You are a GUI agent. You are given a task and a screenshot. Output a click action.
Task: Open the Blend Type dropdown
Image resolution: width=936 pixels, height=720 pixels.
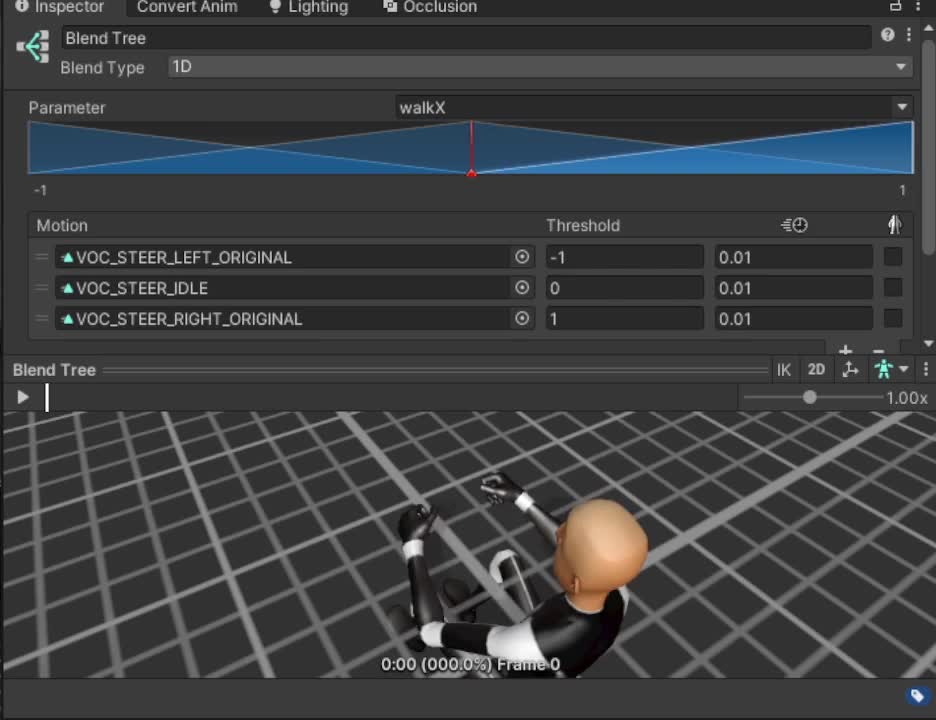click(540, 67)
